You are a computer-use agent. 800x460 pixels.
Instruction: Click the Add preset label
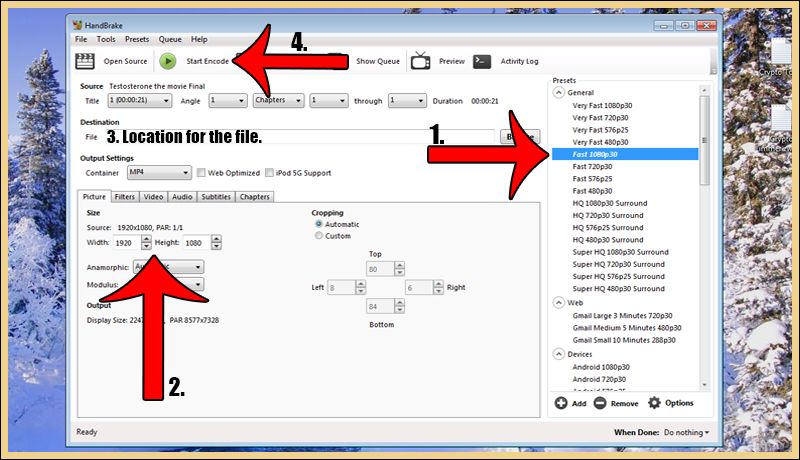(x=579, y=403)
